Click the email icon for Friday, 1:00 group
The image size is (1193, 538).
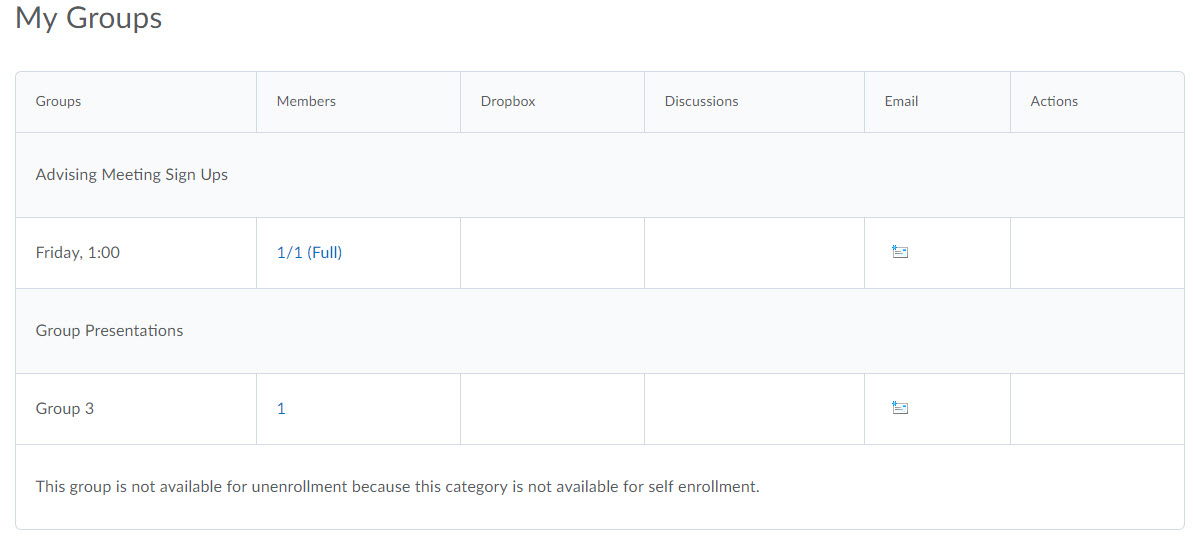pyautogui.click(x=899, y=253)
